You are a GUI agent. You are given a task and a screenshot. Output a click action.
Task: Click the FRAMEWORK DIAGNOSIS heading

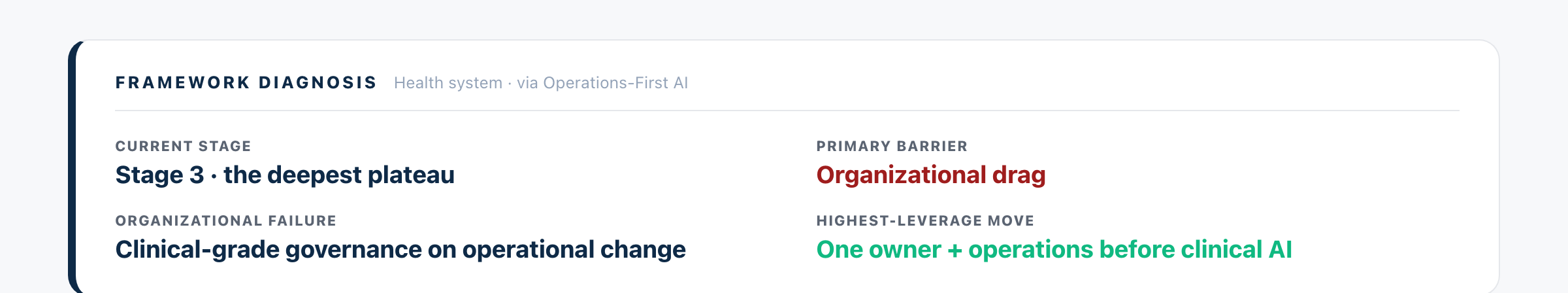246,83
